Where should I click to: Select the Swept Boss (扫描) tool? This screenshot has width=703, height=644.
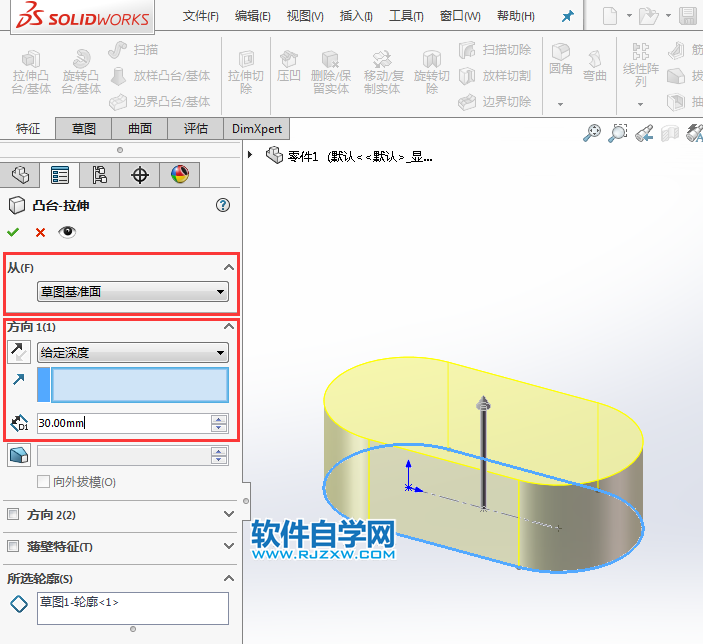click(133, 49)
